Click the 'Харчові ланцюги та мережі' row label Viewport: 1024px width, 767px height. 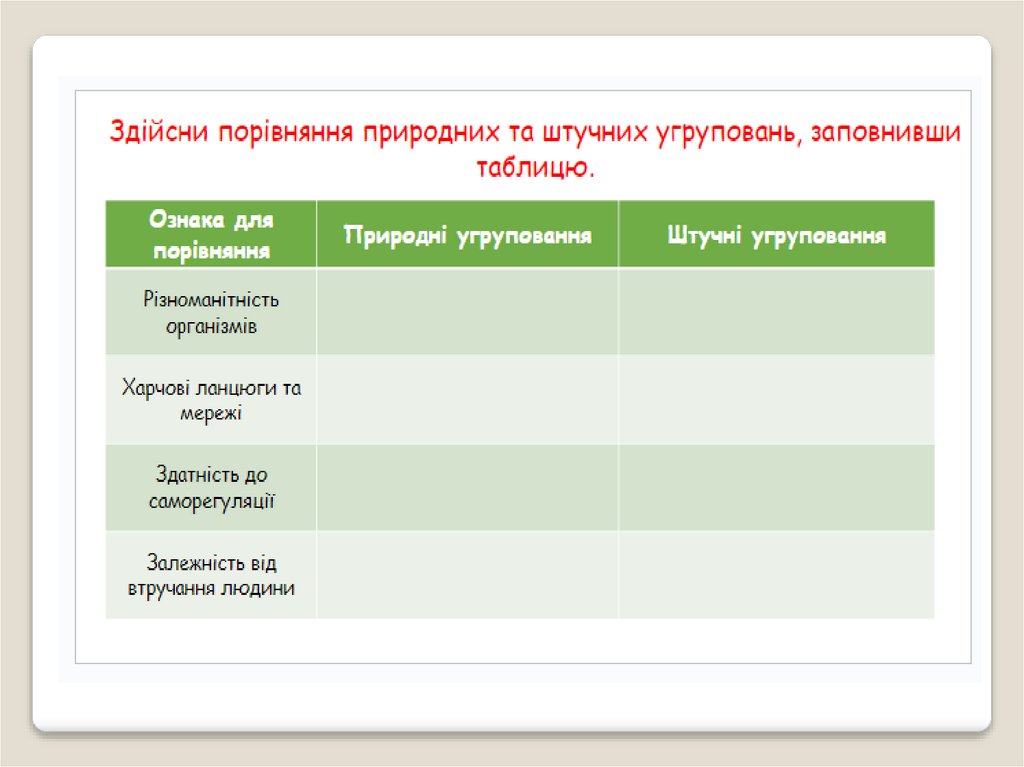pos(211,400)
